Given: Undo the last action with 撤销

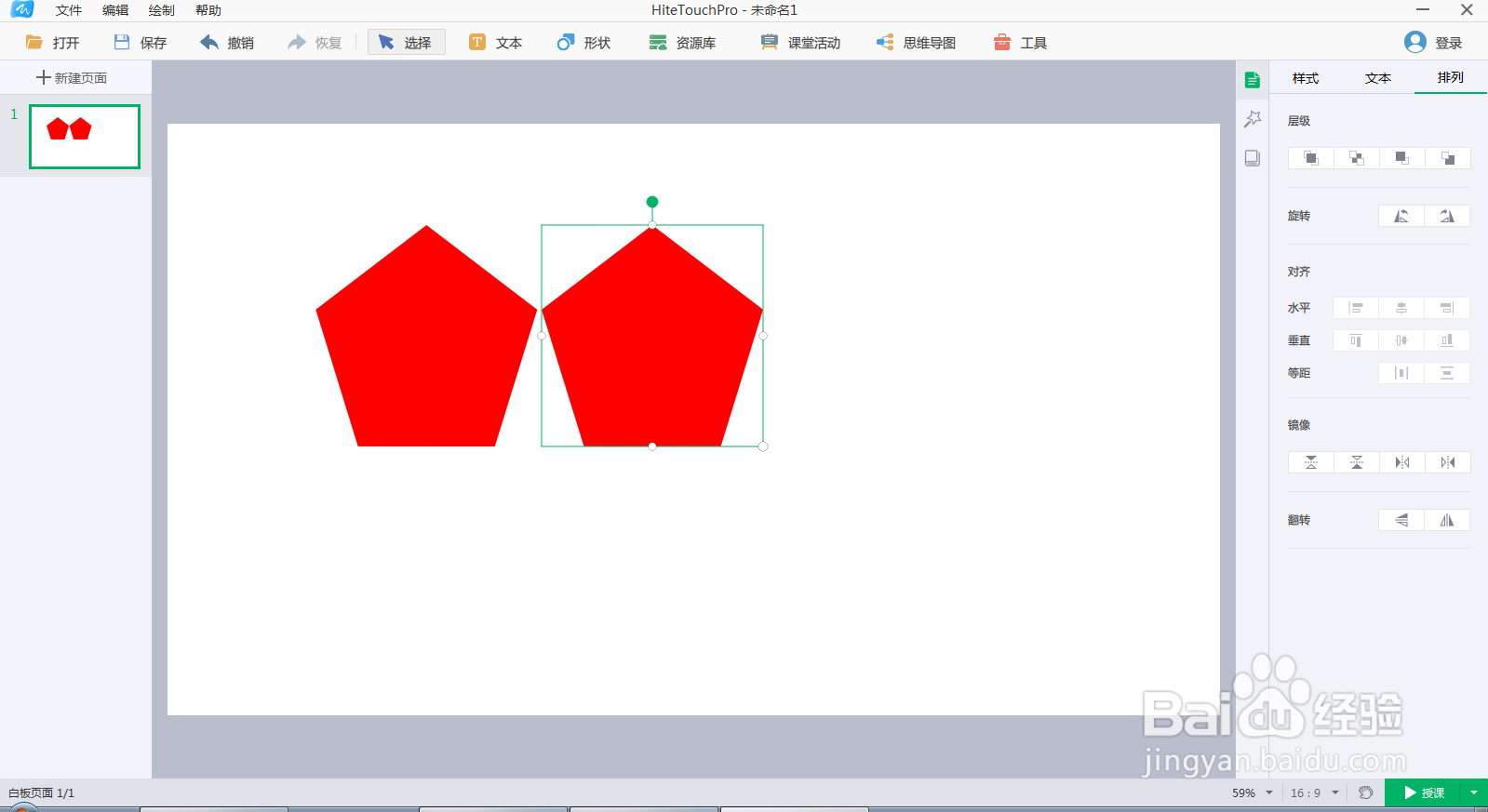Looking at the screenshot, I should pyautogui.click(x=227, y=43).
